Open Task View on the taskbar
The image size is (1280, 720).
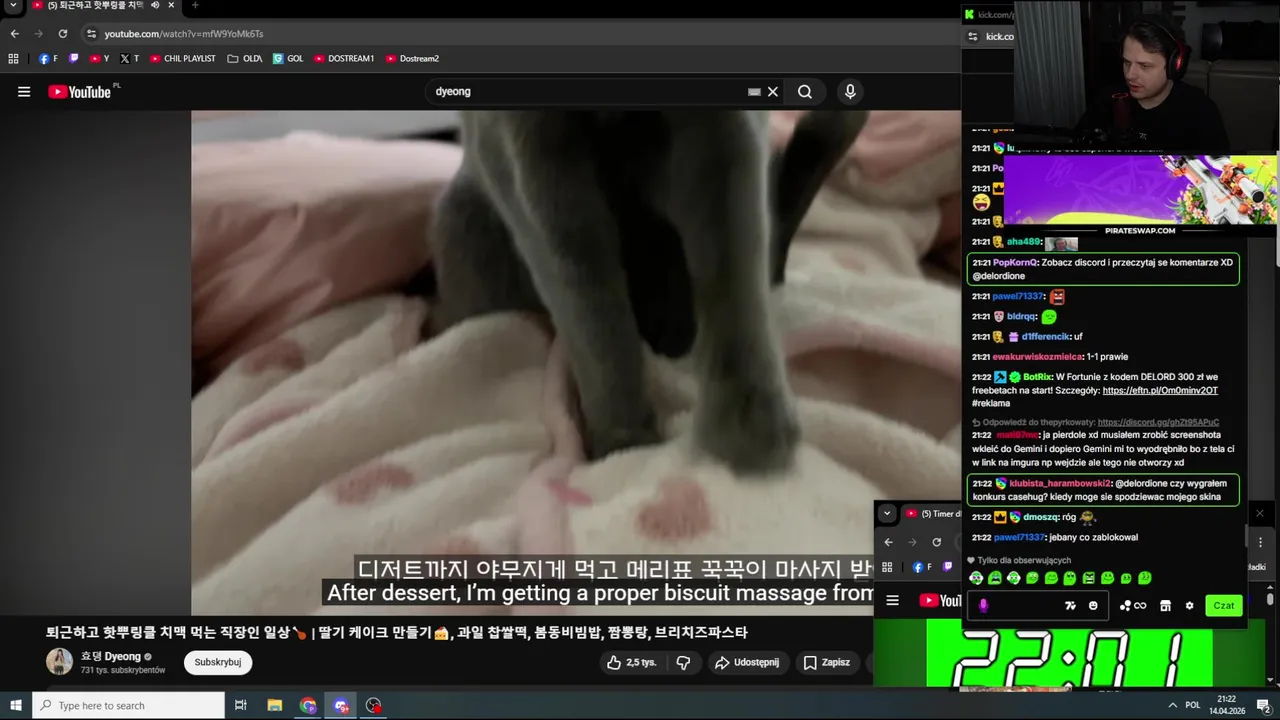[x=241, y=706]
